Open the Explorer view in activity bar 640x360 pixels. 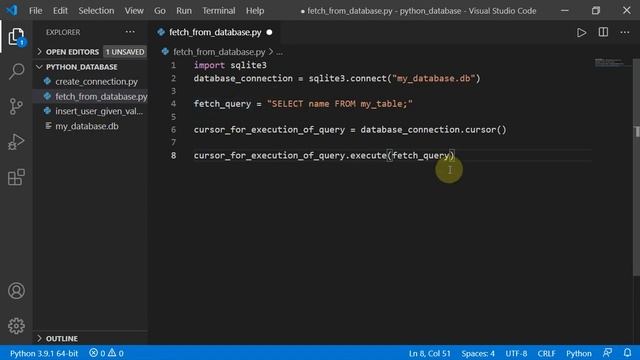click(x=16, y=37)
